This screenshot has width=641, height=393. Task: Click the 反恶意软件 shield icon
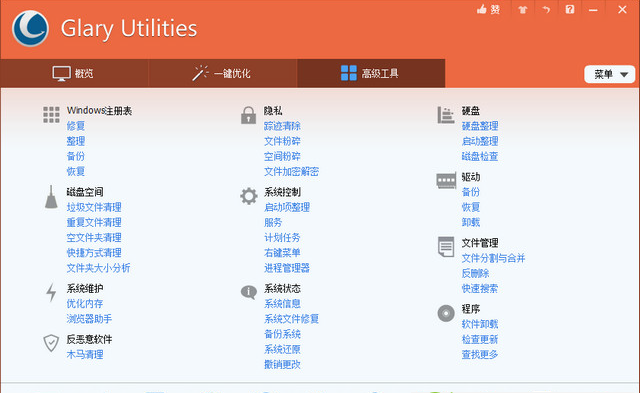click(x=51, y=343)
